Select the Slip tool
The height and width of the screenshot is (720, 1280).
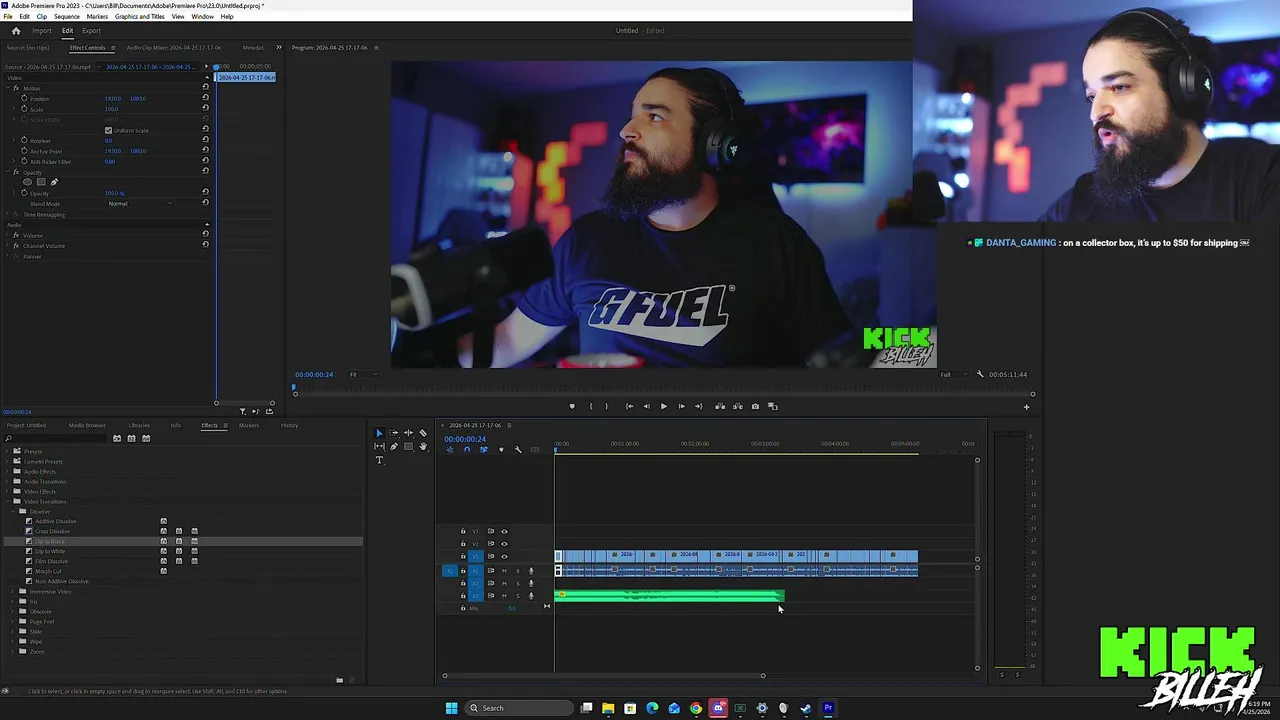[379, 446]
